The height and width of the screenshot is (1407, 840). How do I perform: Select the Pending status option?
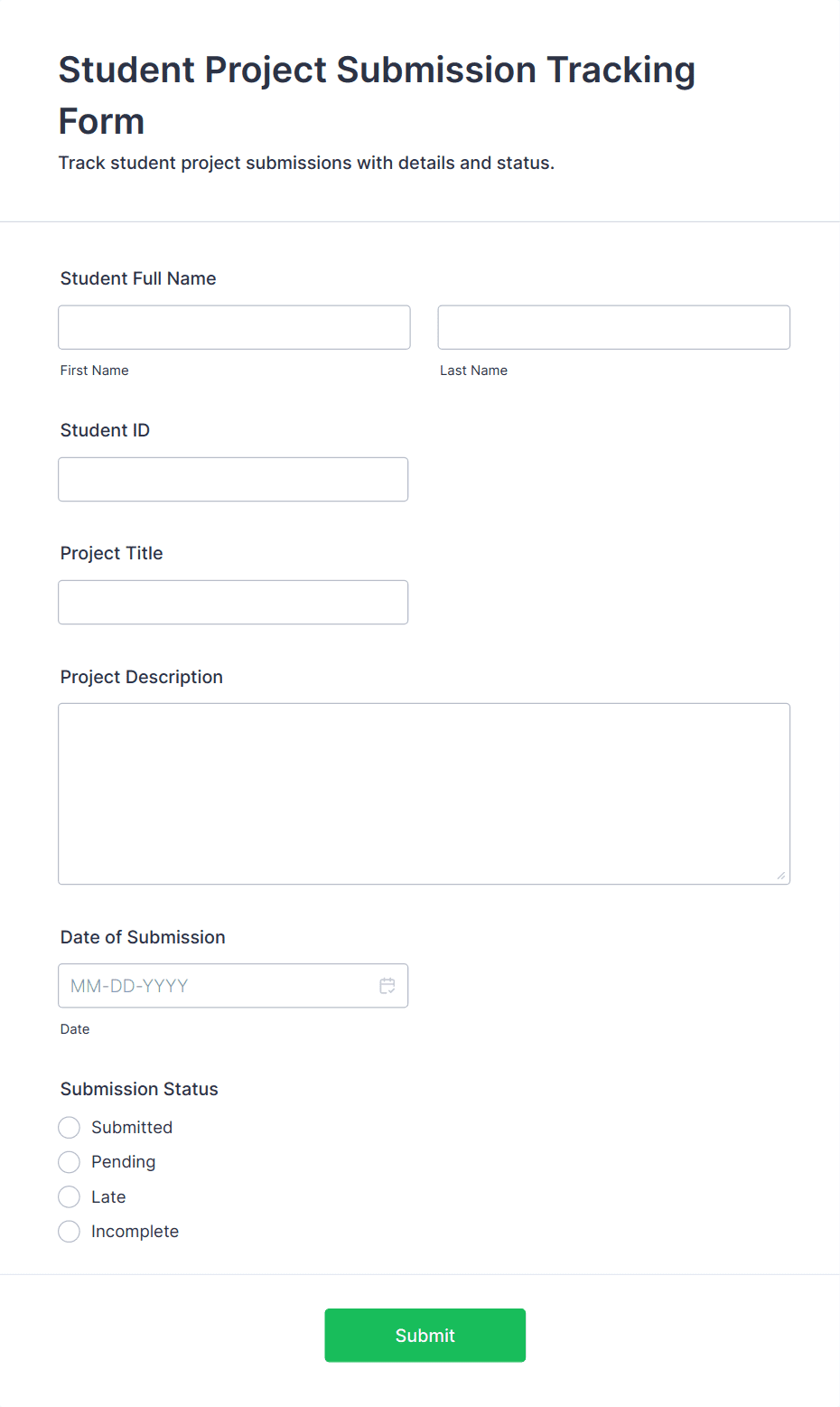[69, 1161]
